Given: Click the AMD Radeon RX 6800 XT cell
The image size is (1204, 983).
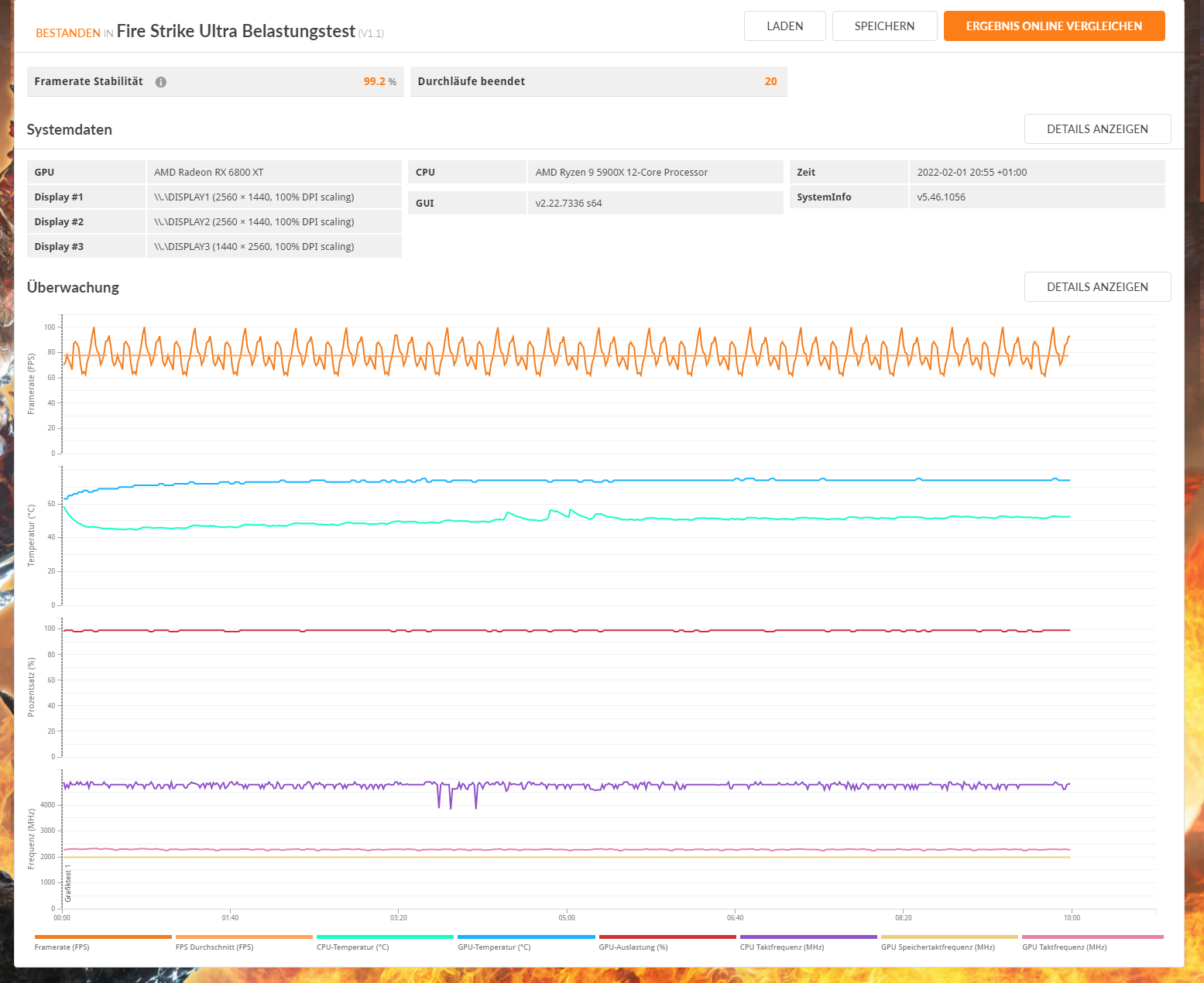Looking at the screenshot, I should 274,172.
